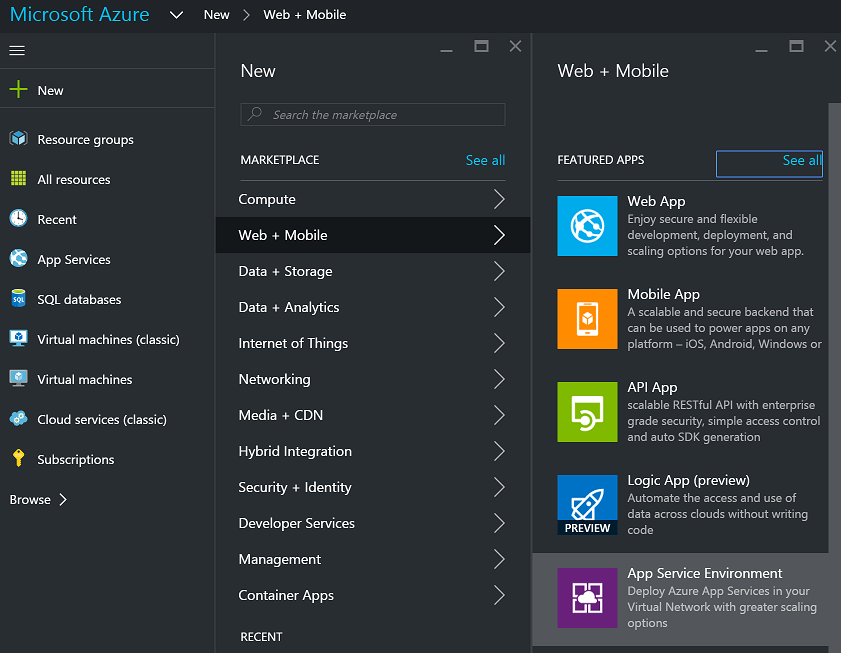Expand Browse in the left sidebar
Image resolution: width=841 pixels, height=653 pixels.
[x=38, y=499]
